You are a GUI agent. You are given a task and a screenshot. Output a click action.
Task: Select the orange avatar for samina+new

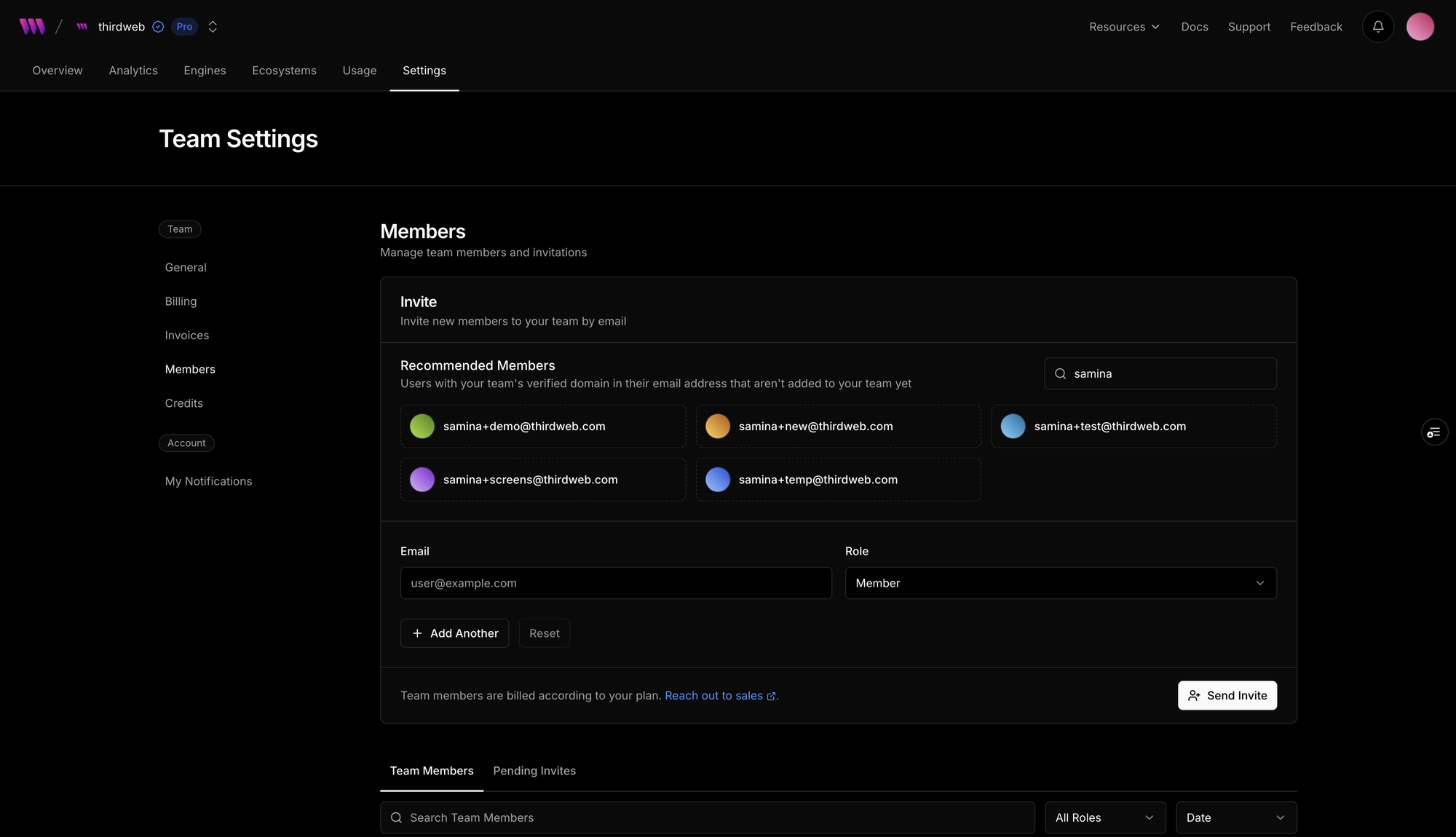[x=718, y=427]
